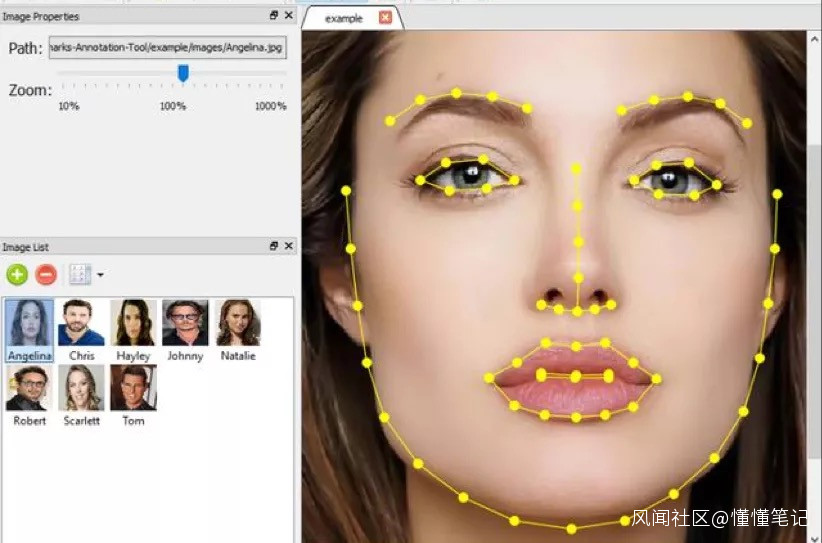Image resolution: width=822 pixels, height=543 pixels.
Task: Select the Scarlett thumbnail
Action: (81, 396)
